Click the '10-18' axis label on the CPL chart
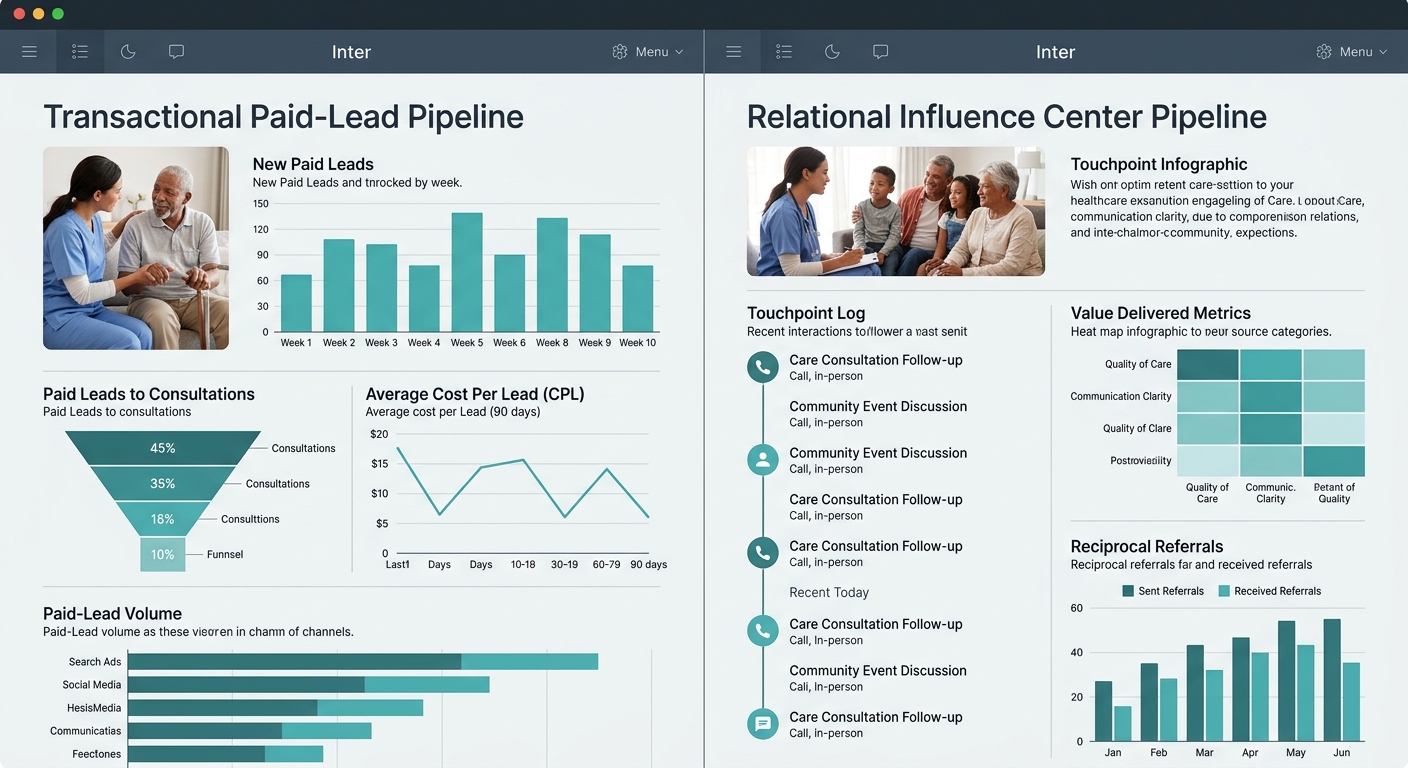 (x=523, y=565)
